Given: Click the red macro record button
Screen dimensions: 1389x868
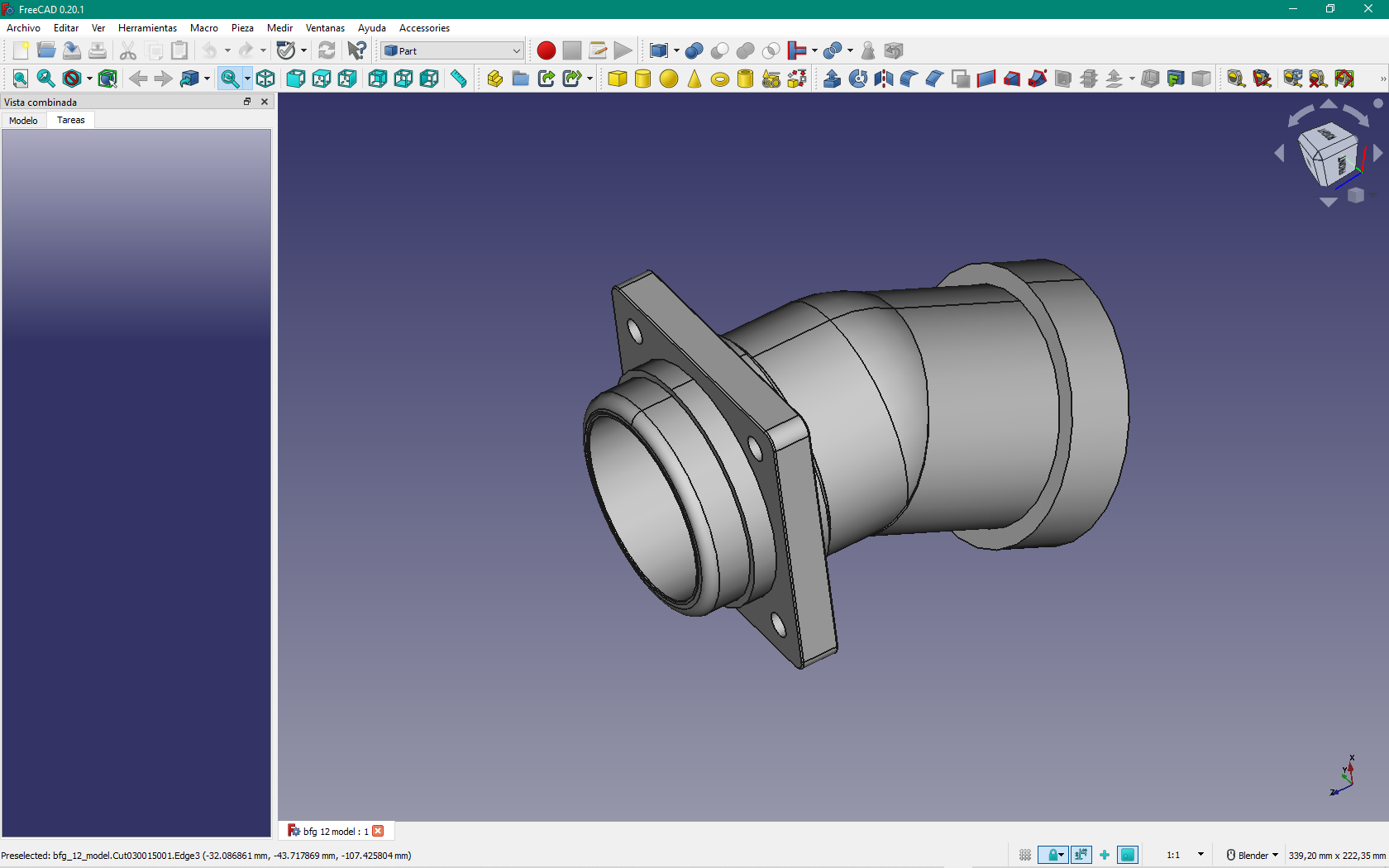Looking at the screenshot, I should (x=546, y=50).
